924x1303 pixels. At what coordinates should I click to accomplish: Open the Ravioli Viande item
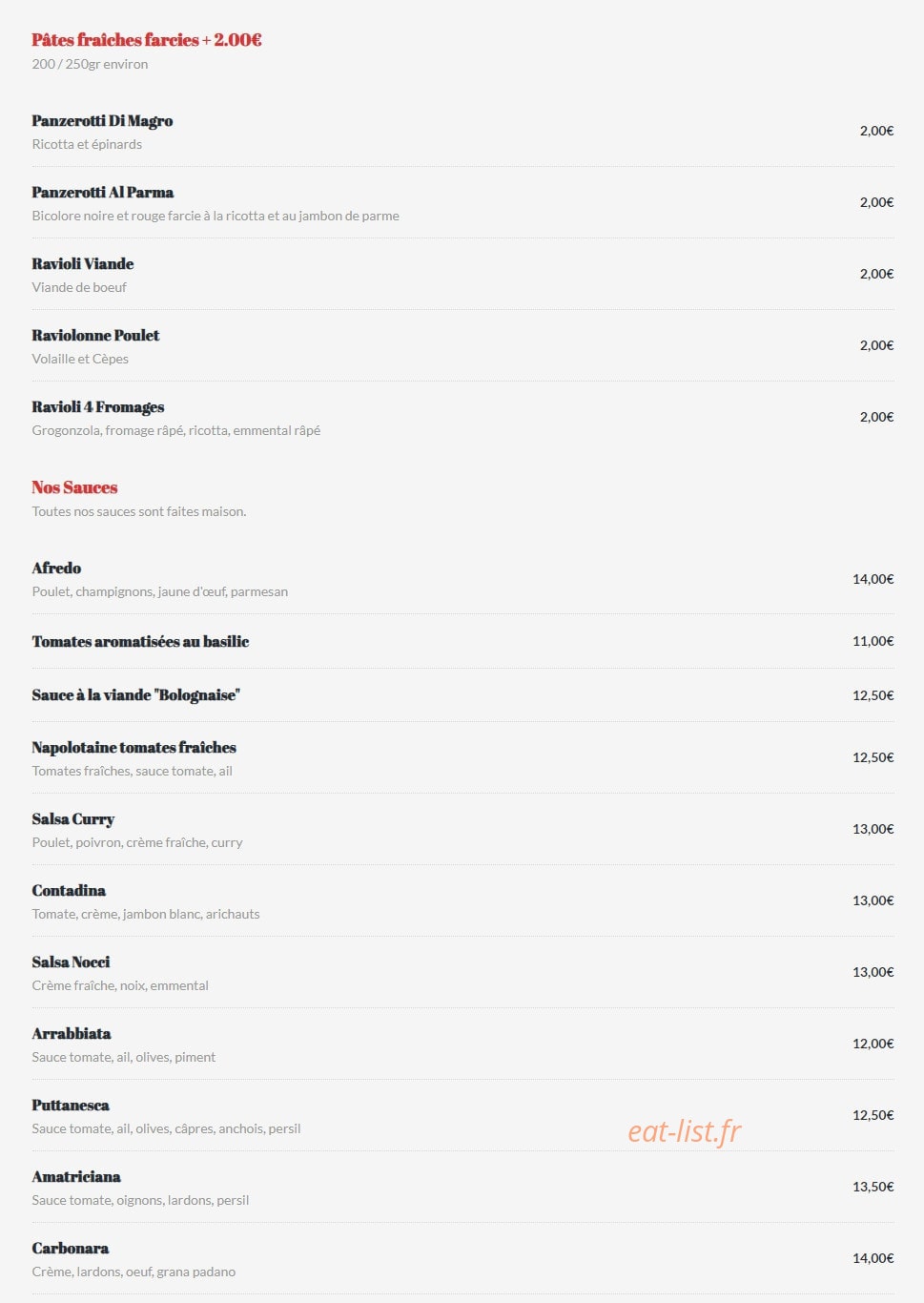pyautogui.click(x=83, y=264)
